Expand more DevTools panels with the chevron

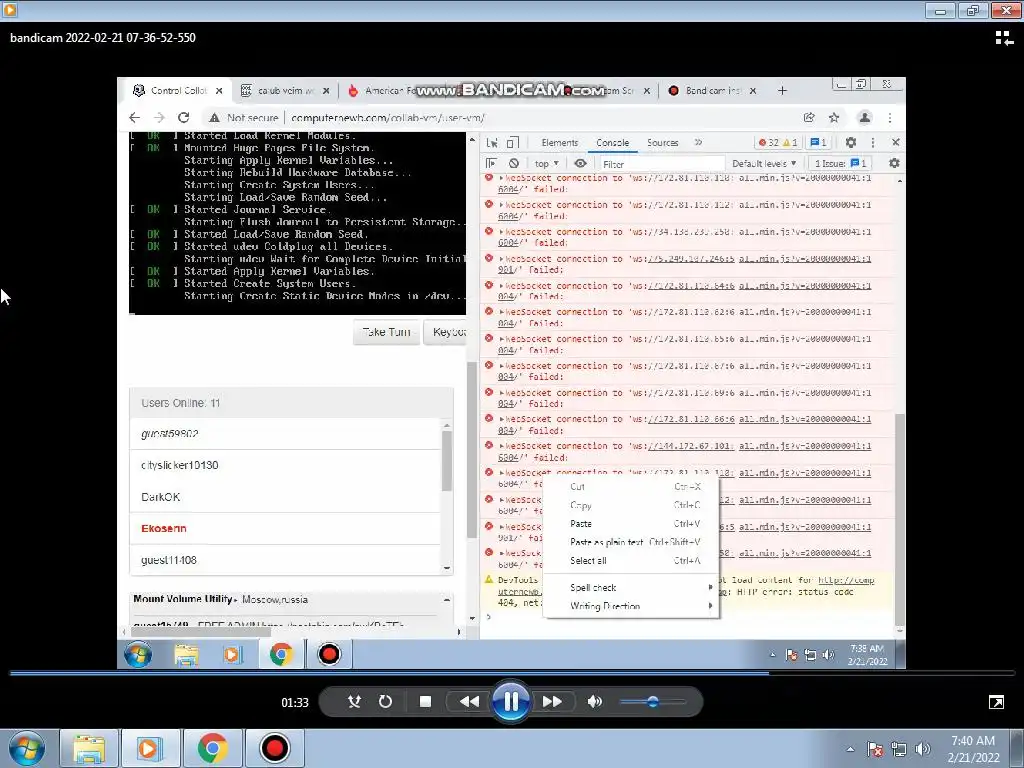pyautogui.click(x=698, y=142)
